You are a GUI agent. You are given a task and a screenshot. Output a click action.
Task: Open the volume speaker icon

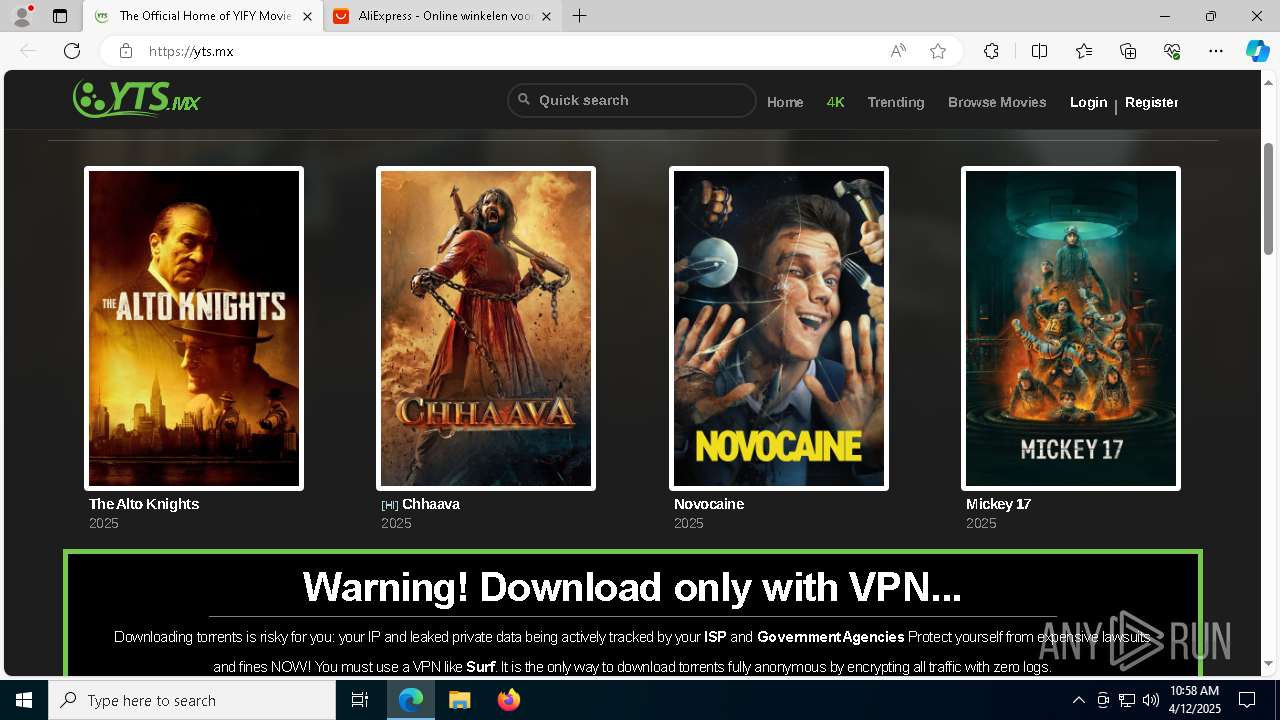click(1151, 700)
